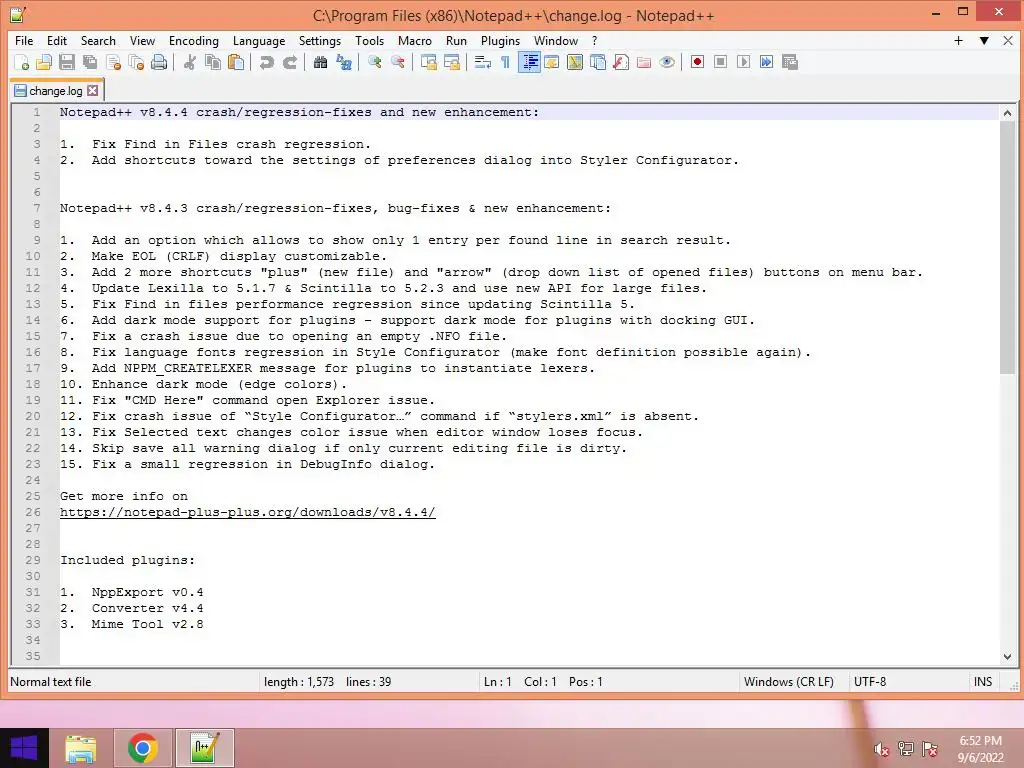This screenshot has width=1024, height=768.
Task: Save current recorded macro icon
Action: pos(790,62)
